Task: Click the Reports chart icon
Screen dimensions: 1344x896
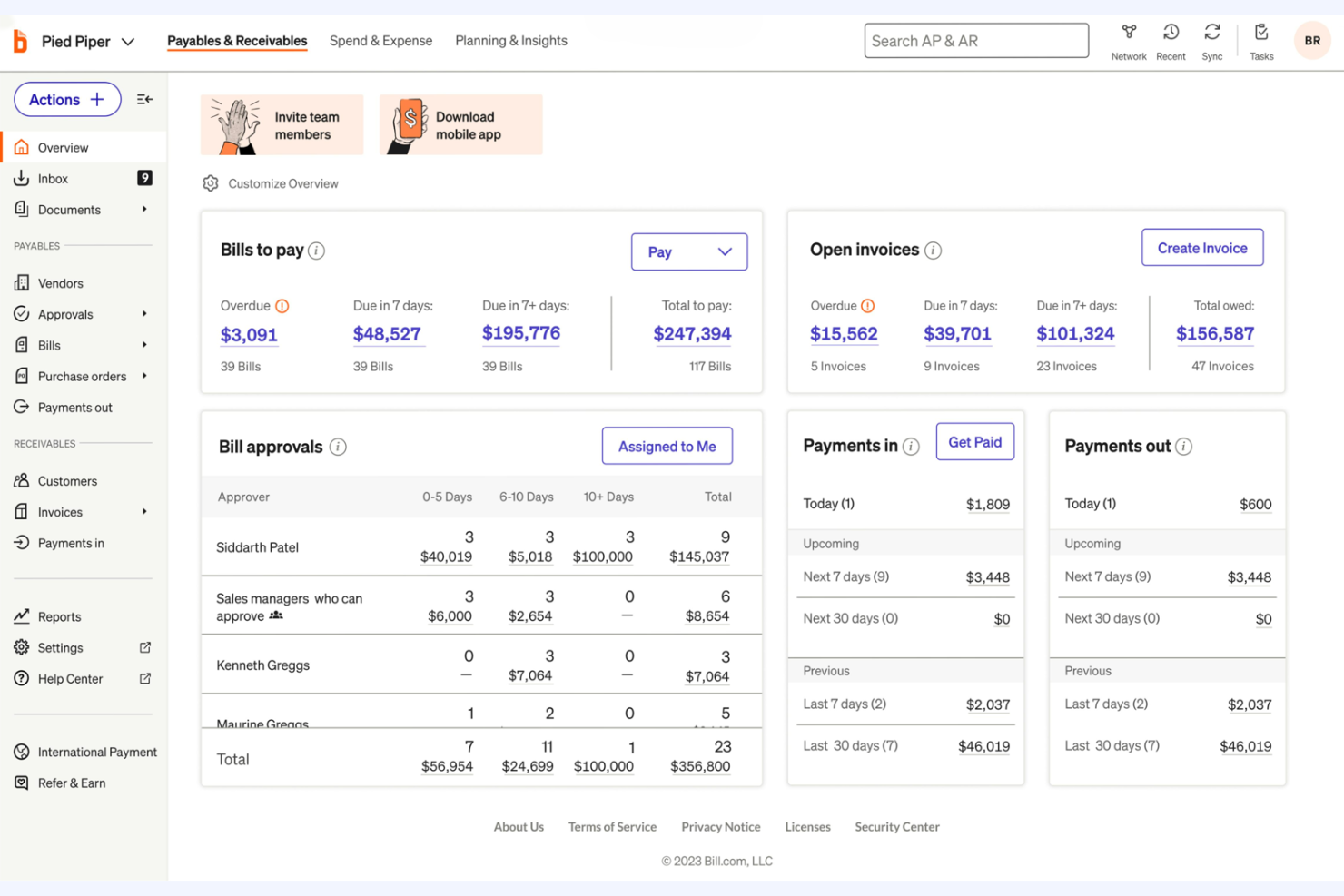Action: point(22,616)
